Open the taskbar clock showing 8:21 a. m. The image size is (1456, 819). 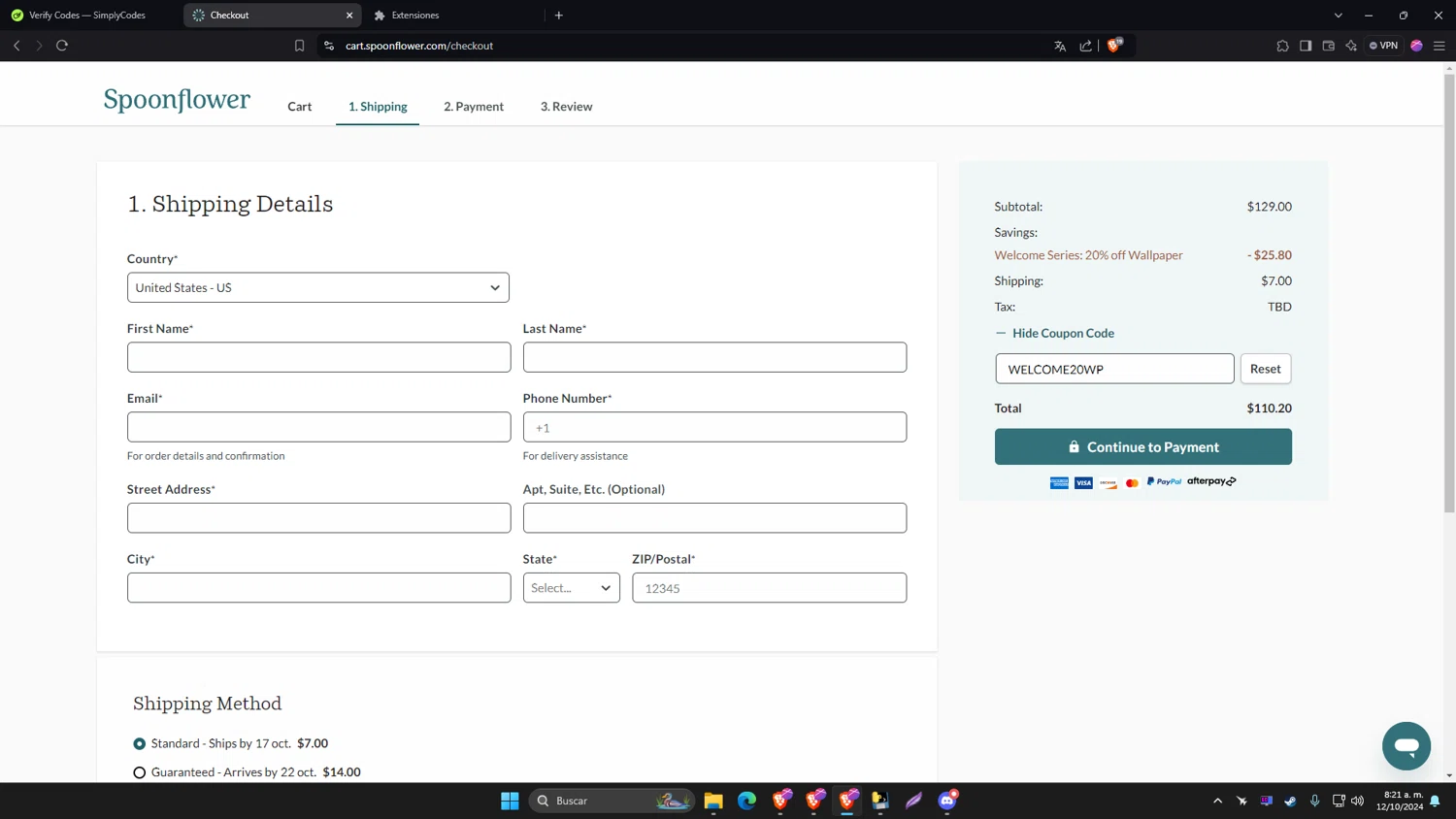coord(1400,801)
